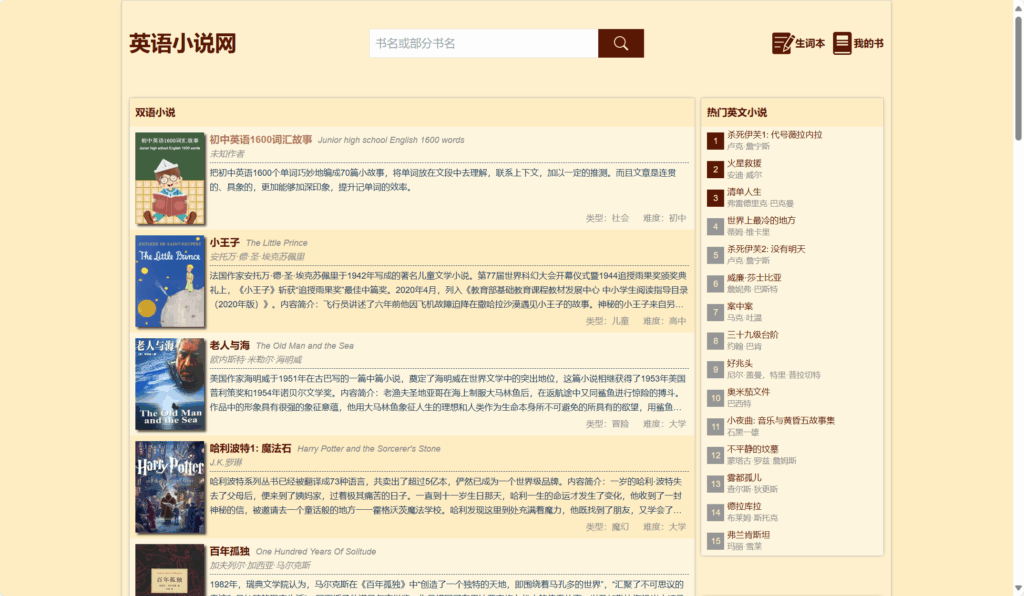Click the 双语小说 section heading

(155, 112)
